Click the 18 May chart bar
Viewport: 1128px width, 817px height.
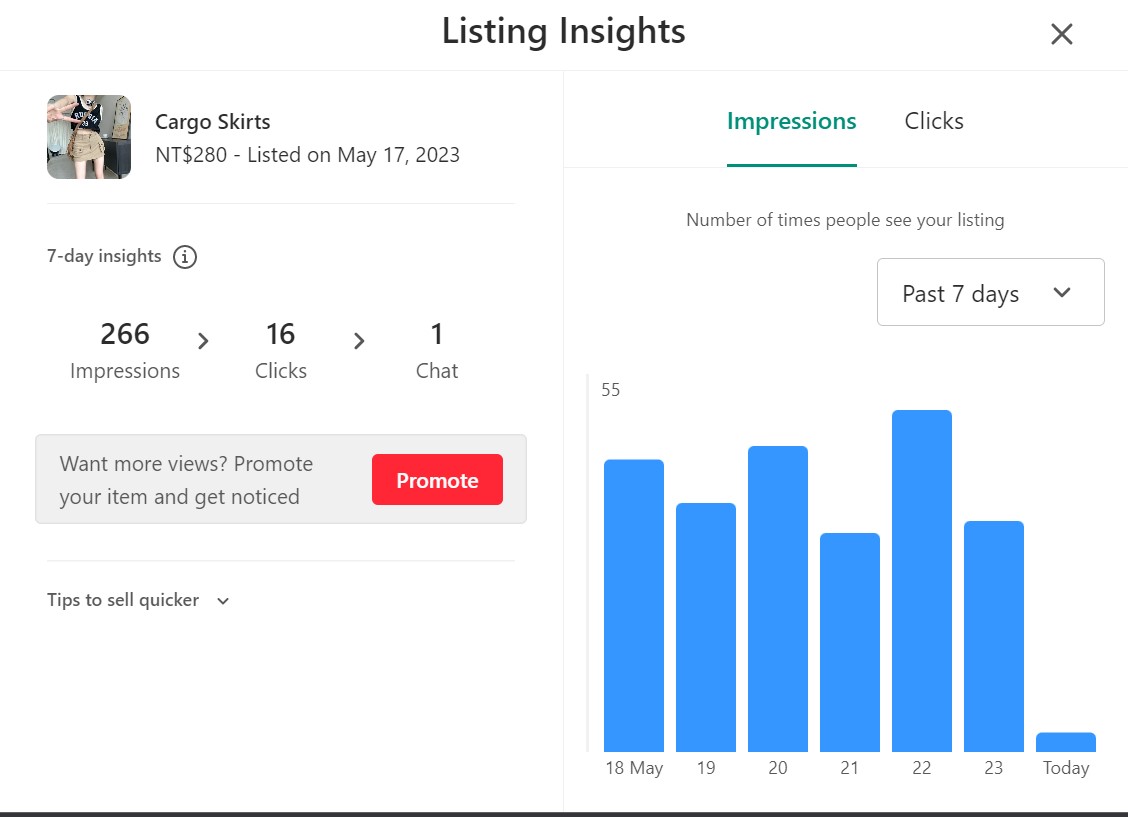pyautogui.click(x=634, y=605)
